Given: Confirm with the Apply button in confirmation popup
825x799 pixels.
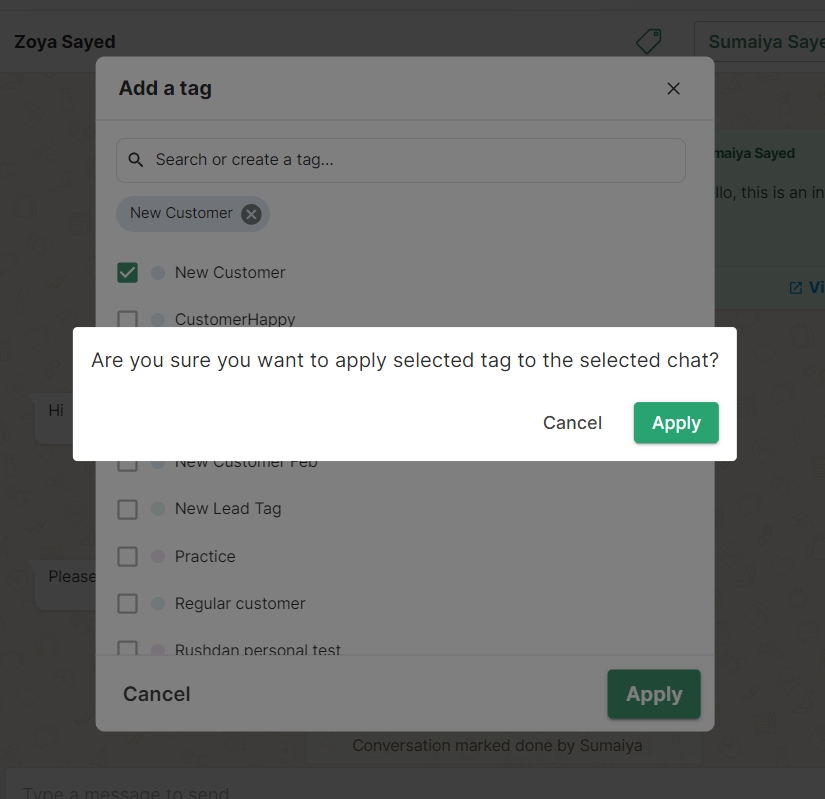Looking at the screenshot, I should point(676,423).
